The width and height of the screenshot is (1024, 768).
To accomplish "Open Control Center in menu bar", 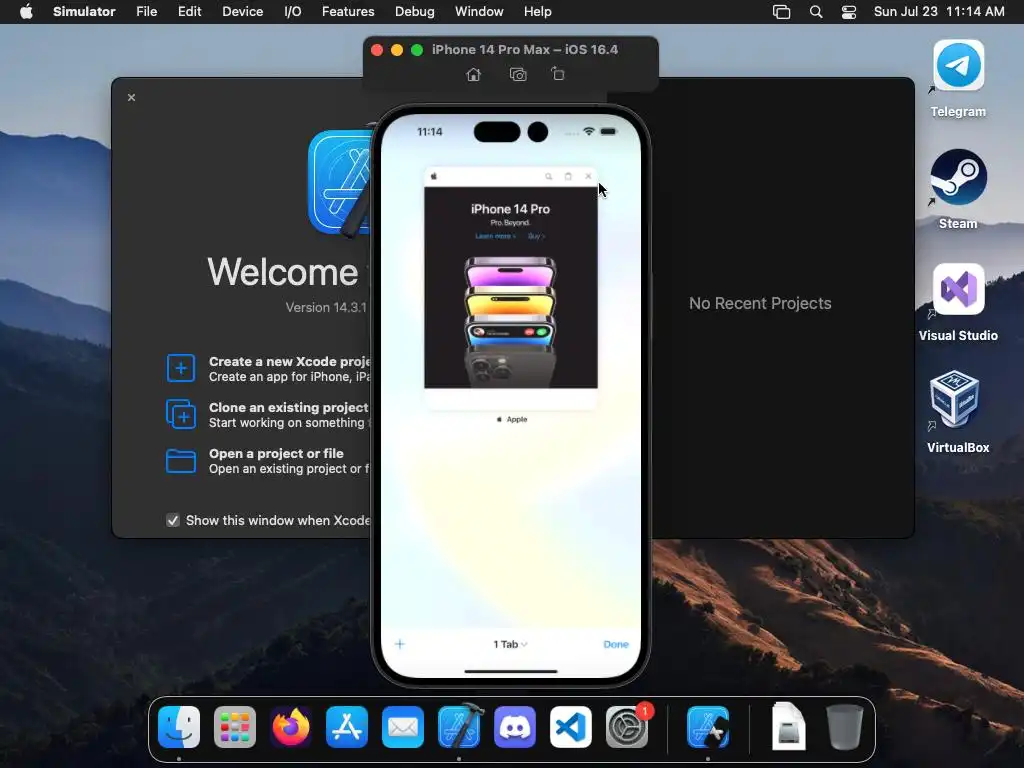I will click(848, 12).
